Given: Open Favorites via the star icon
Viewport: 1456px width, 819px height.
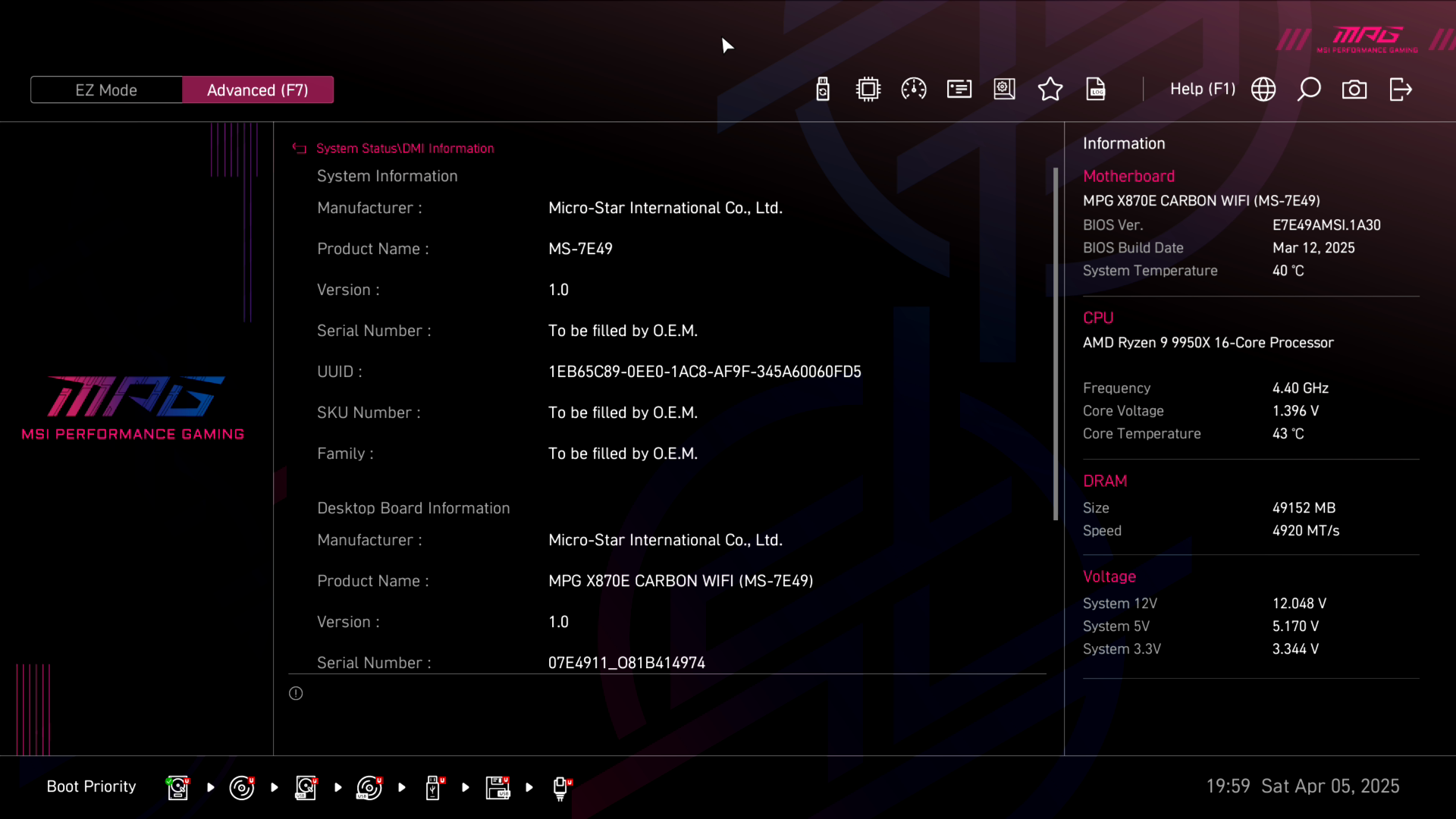Looking at the screenshot, I should 1050,89.
